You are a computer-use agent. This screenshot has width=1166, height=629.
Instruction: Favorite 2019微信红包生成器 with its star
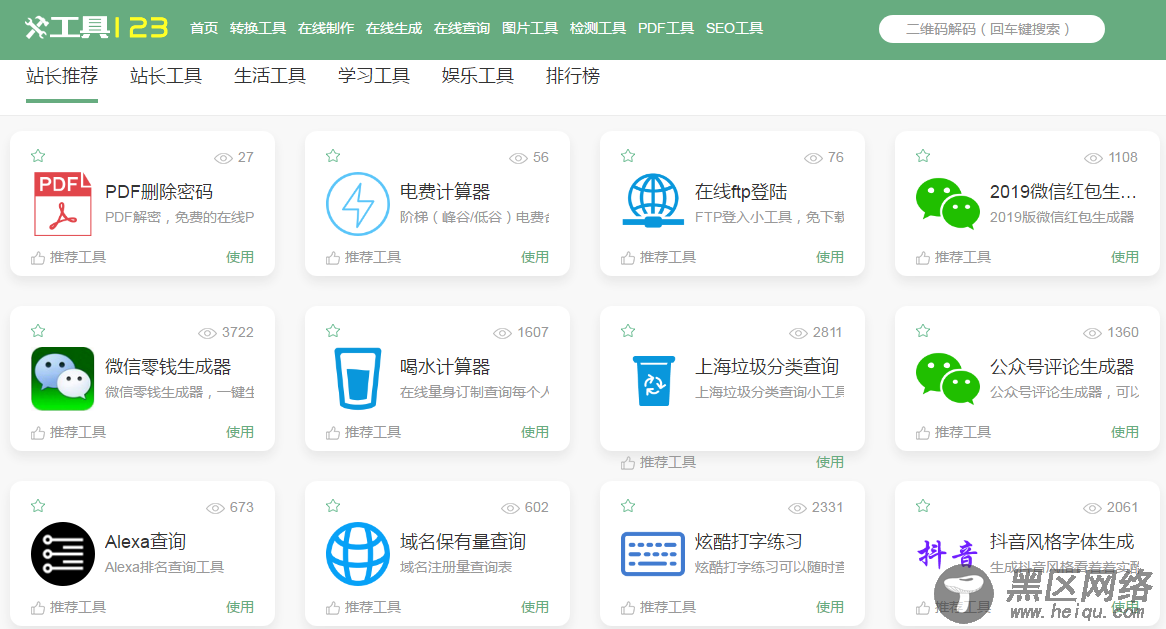[924, 155]
